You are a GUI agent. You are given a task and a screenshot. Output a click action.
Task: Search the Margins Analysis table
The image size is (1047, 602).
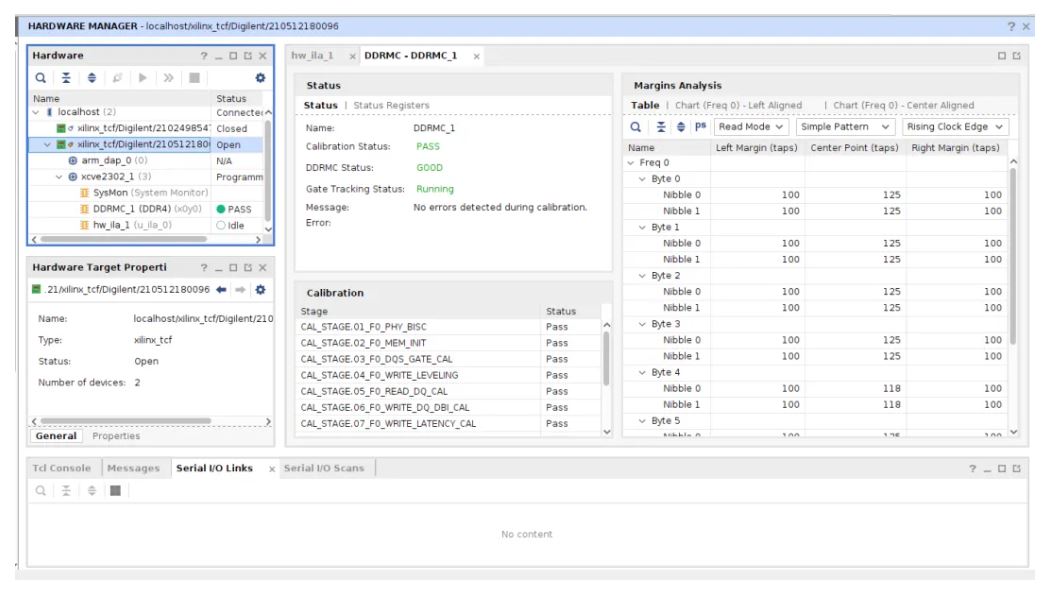[636, 127]
